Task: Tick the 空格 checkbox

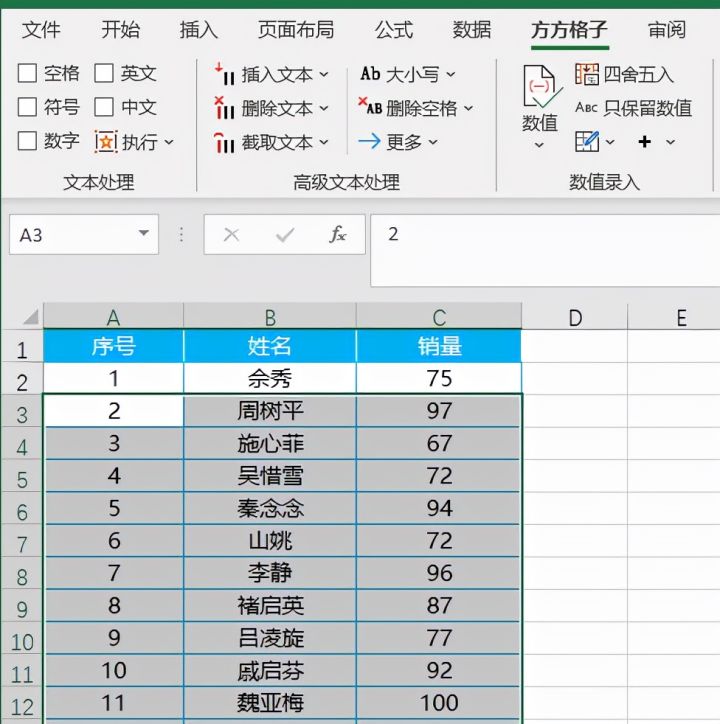Action: (27, 73)
